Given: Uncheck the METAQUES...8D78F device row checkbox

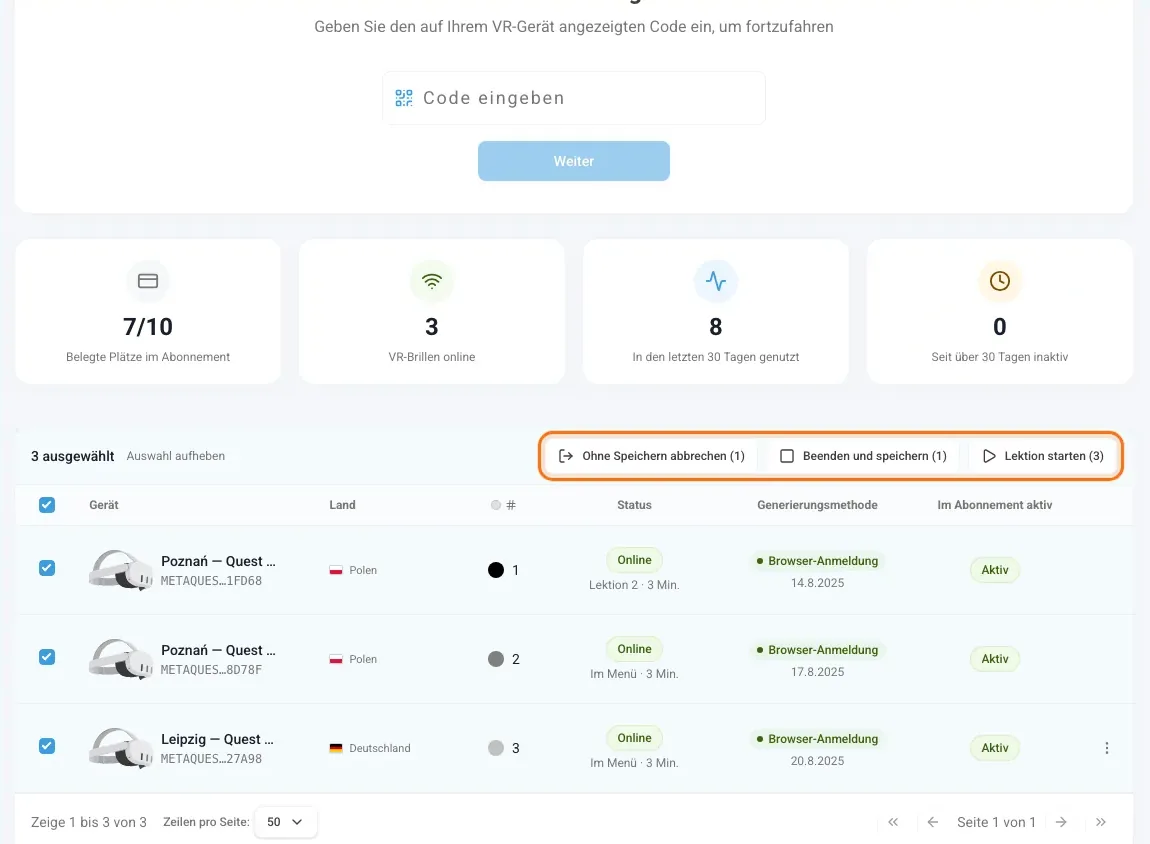Looking at the screenshot, I should [x=47, y=656].
